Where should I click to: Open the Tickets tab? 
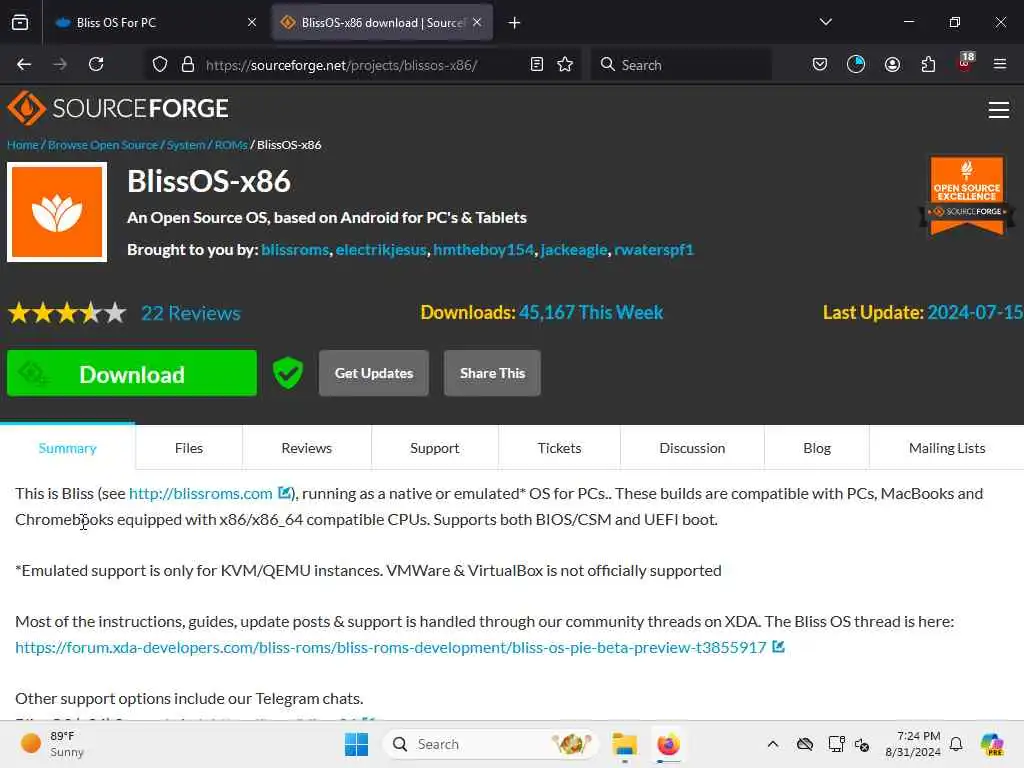pos(559,448)
